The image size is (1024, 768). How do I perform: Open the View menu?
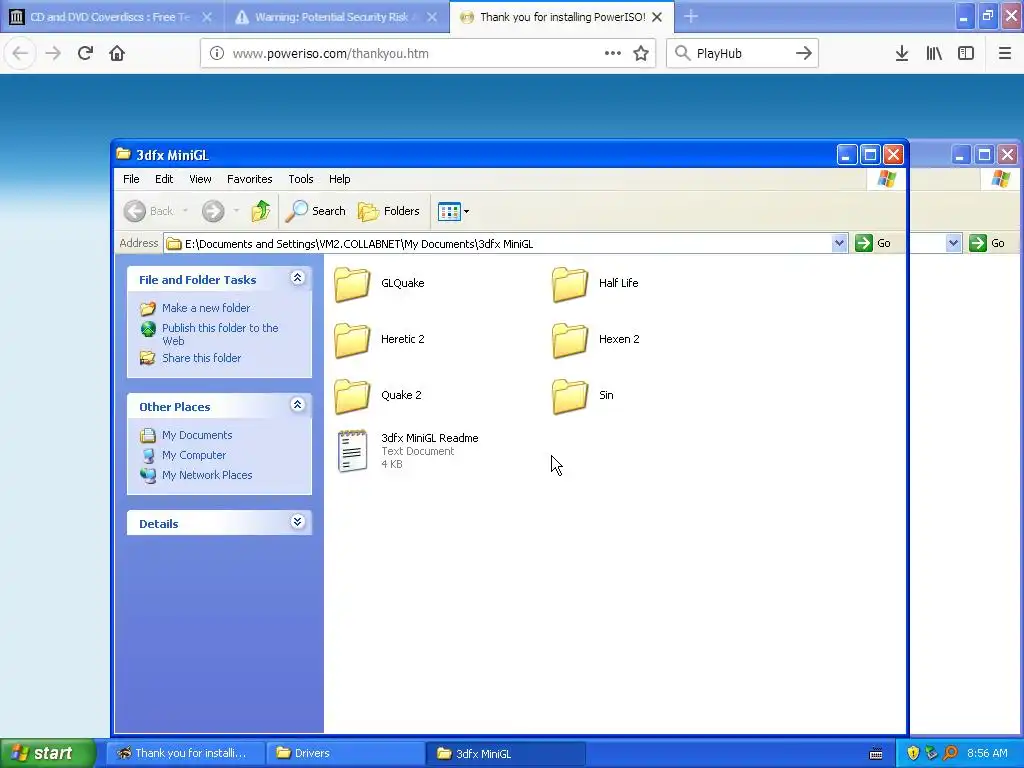click(200, 179)
